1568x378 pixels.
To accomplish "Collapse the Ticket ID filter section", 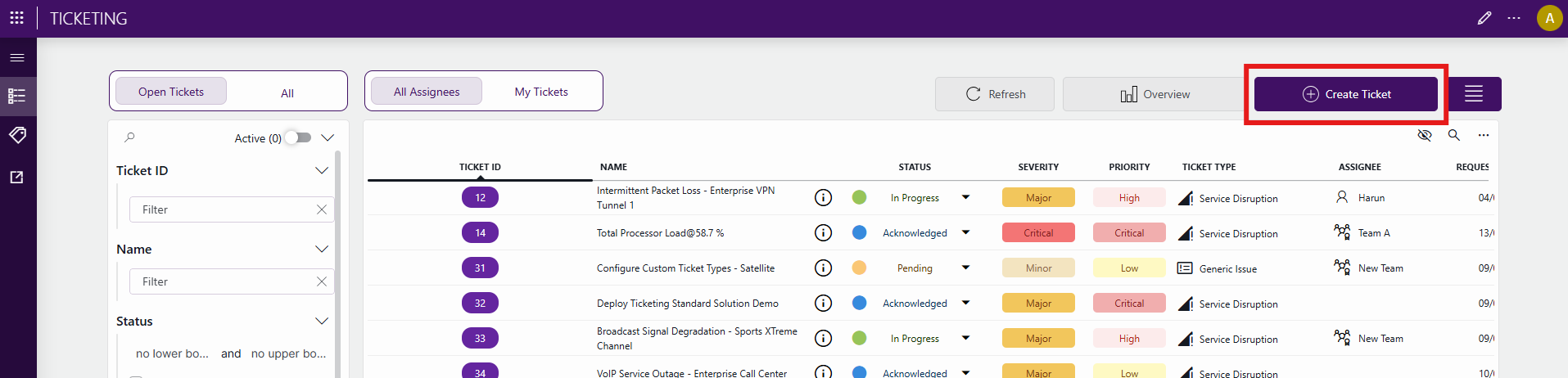I will click(x=321, y=170).
